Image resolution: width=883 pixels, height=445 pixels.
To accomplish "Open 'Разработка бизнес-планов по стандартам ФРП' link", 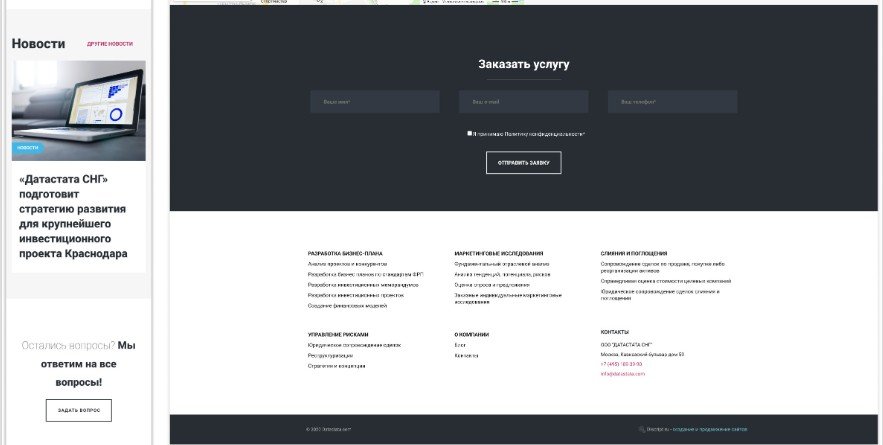I will [x=365, y=274].
